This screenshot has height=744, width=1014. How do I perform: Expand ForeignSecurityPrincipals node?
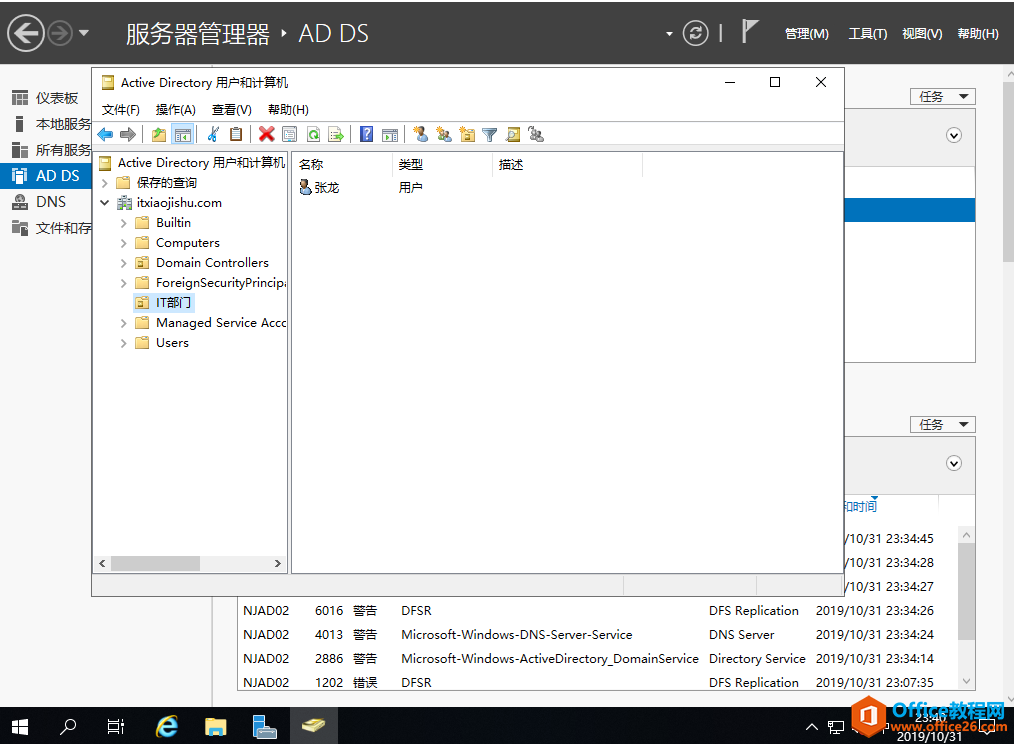coord(124,283)
